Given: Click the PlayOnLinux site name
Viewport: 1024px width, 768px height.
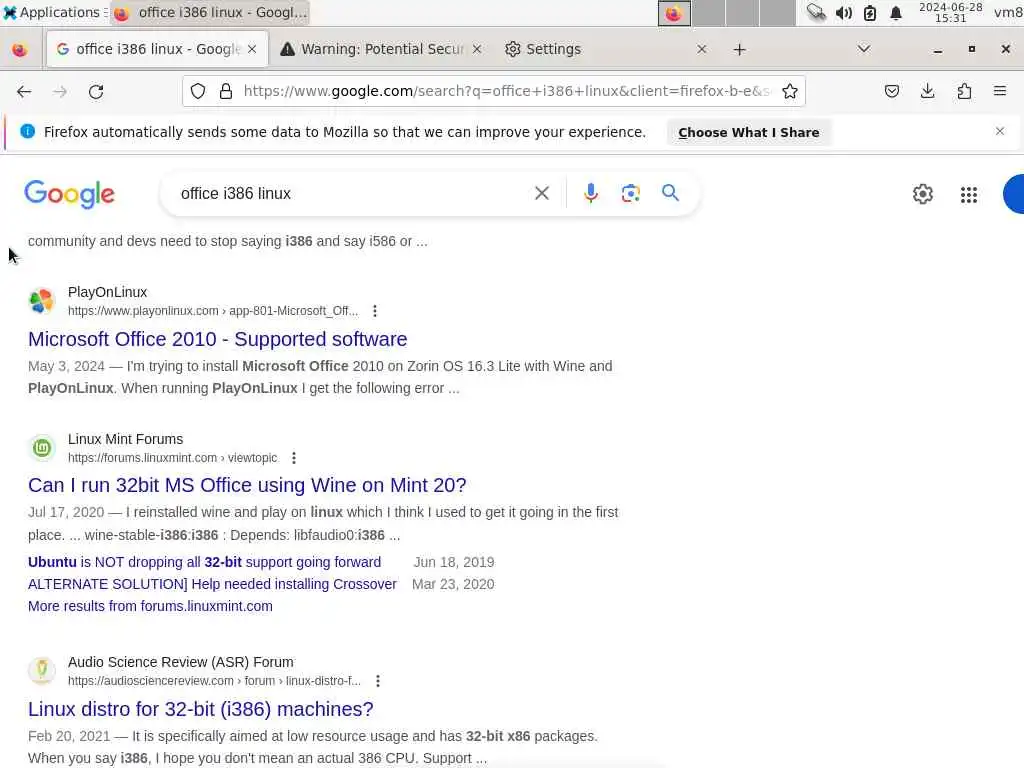Looking at the screenshot, I should 107,292.
